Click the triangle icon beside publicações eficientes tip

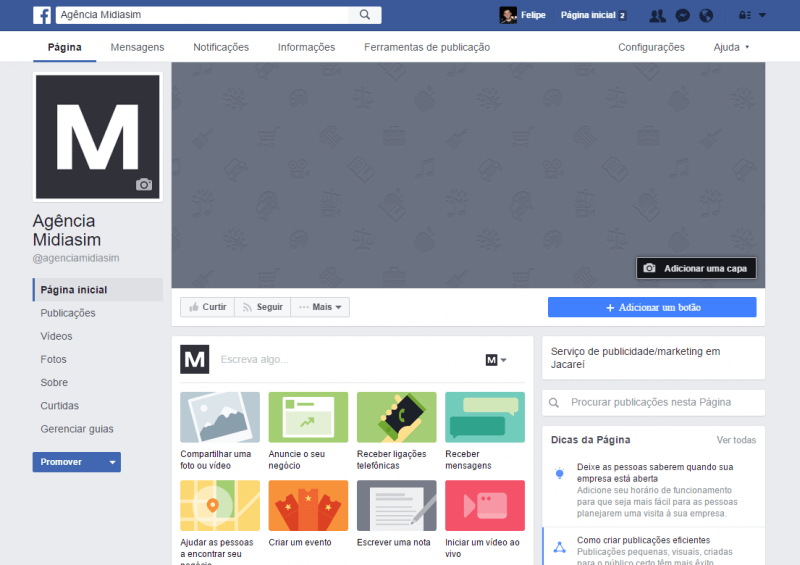(559, 547)
